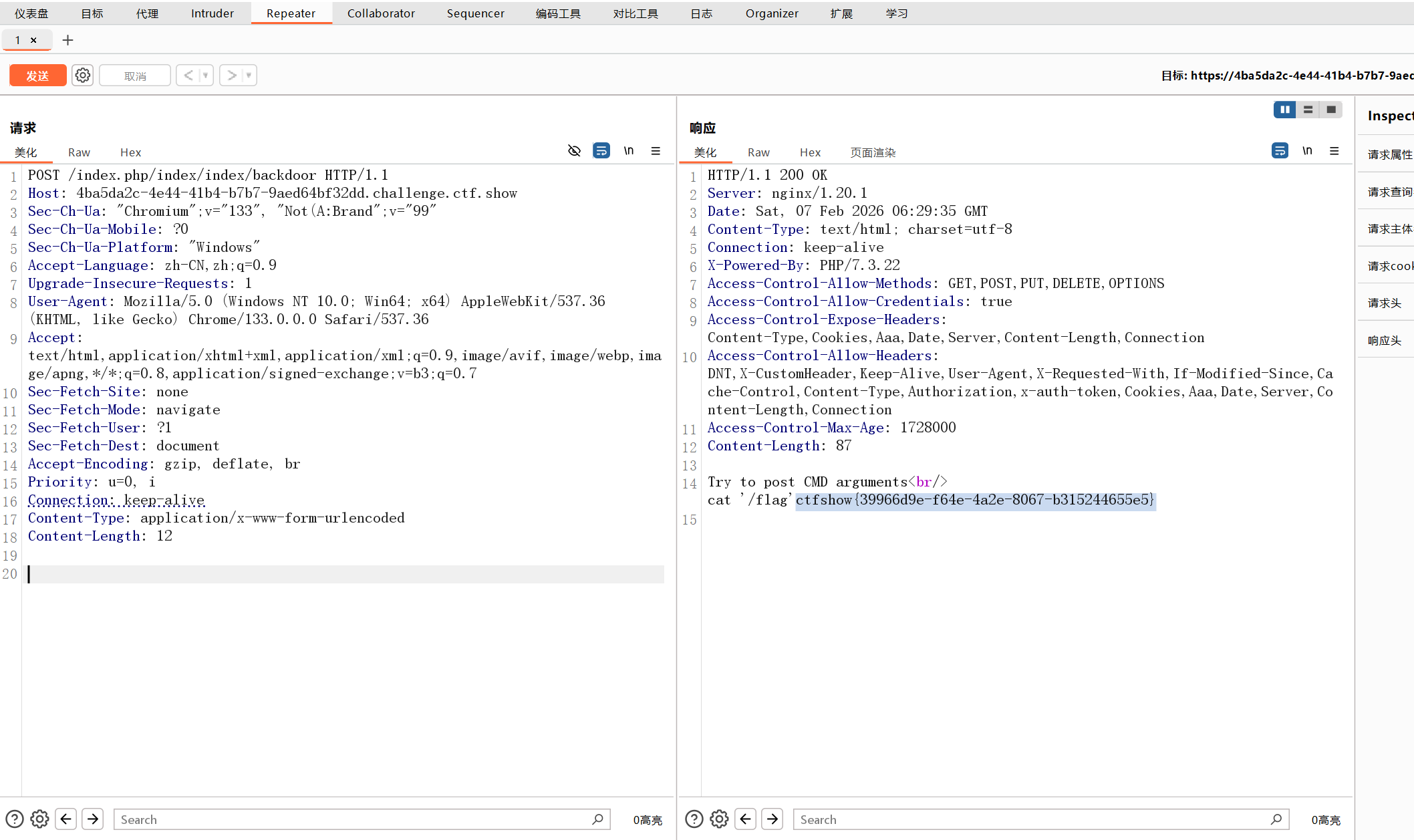Toggle line wrap in request editor

point(601,151)
